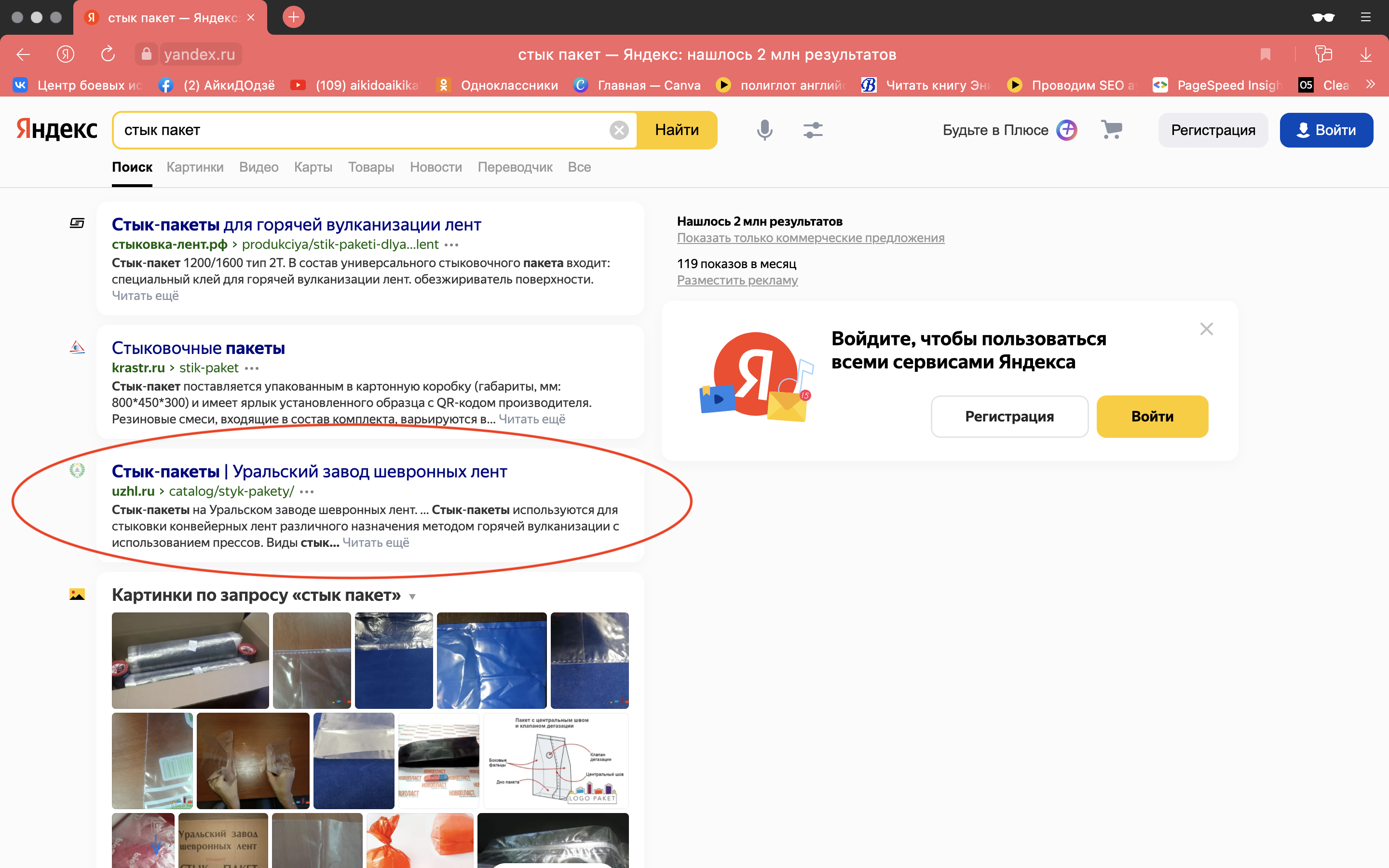Clear the search query with the X icon

click(x=619, y=130)
